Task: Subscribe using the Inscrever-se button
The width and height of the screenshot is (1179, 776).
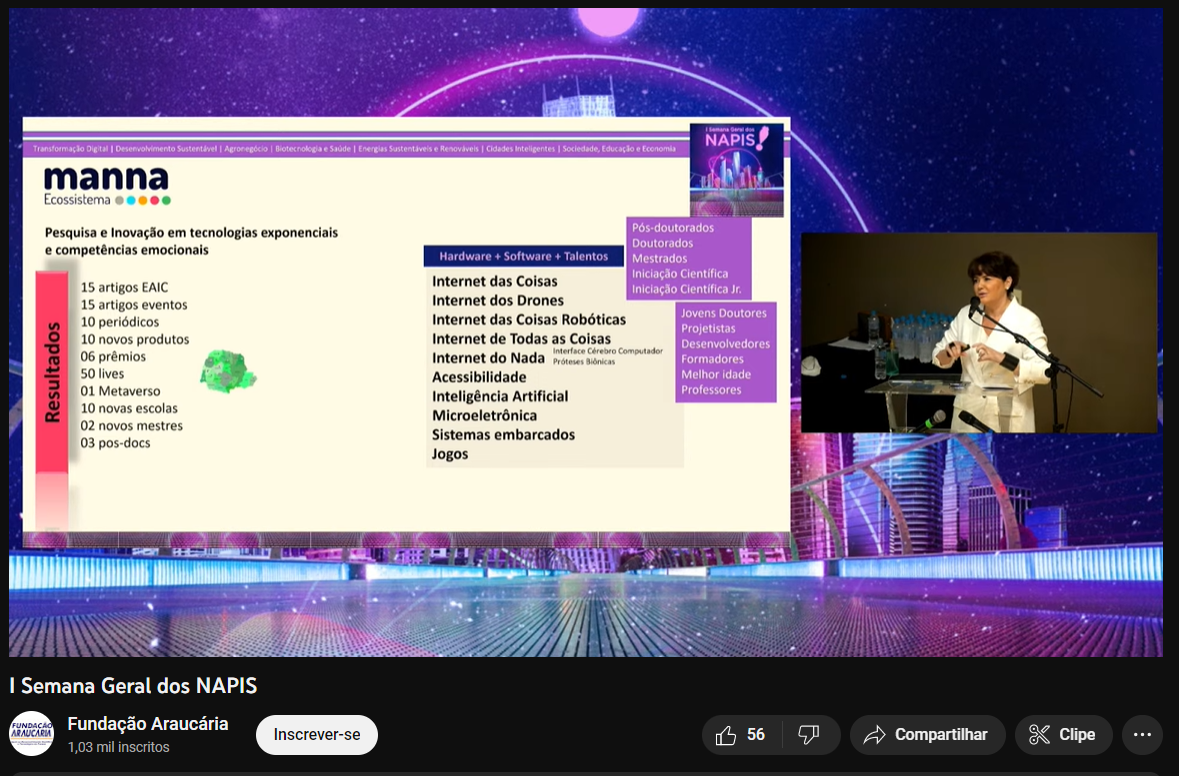Action: pos(317,735)
